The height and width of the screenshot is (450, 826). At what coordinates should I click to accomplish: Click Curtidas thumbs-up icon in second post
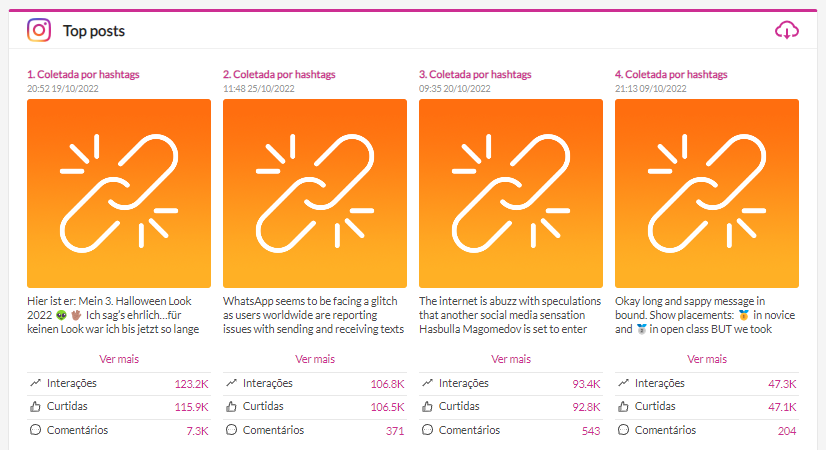[232, 406]
